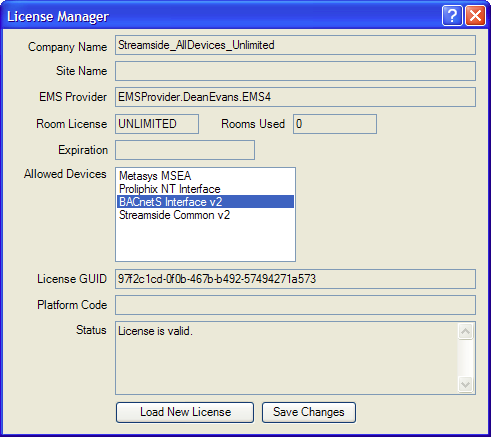
Task: Select BACnetS Interface v2 list item
Action: pos(205,202)
